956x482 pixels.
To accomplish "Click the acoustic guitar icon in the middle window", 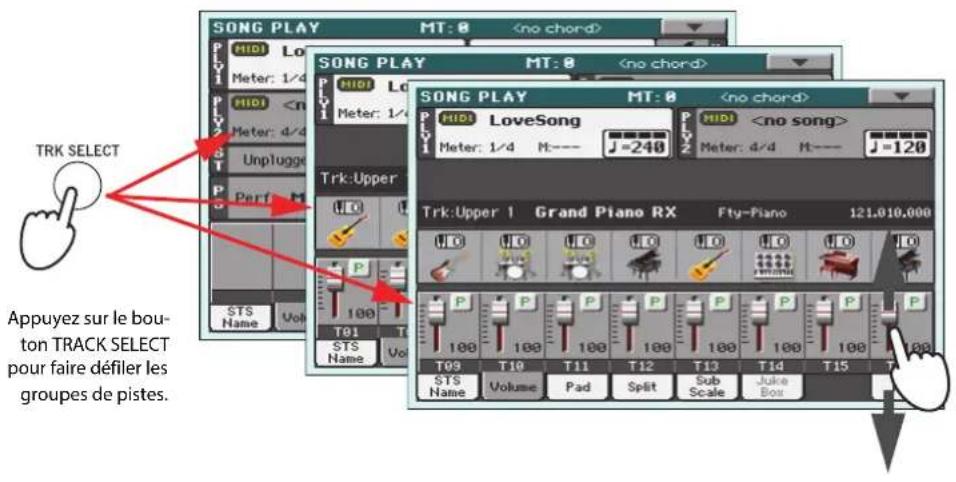I will pyautogui.click(x=348, y=231).
